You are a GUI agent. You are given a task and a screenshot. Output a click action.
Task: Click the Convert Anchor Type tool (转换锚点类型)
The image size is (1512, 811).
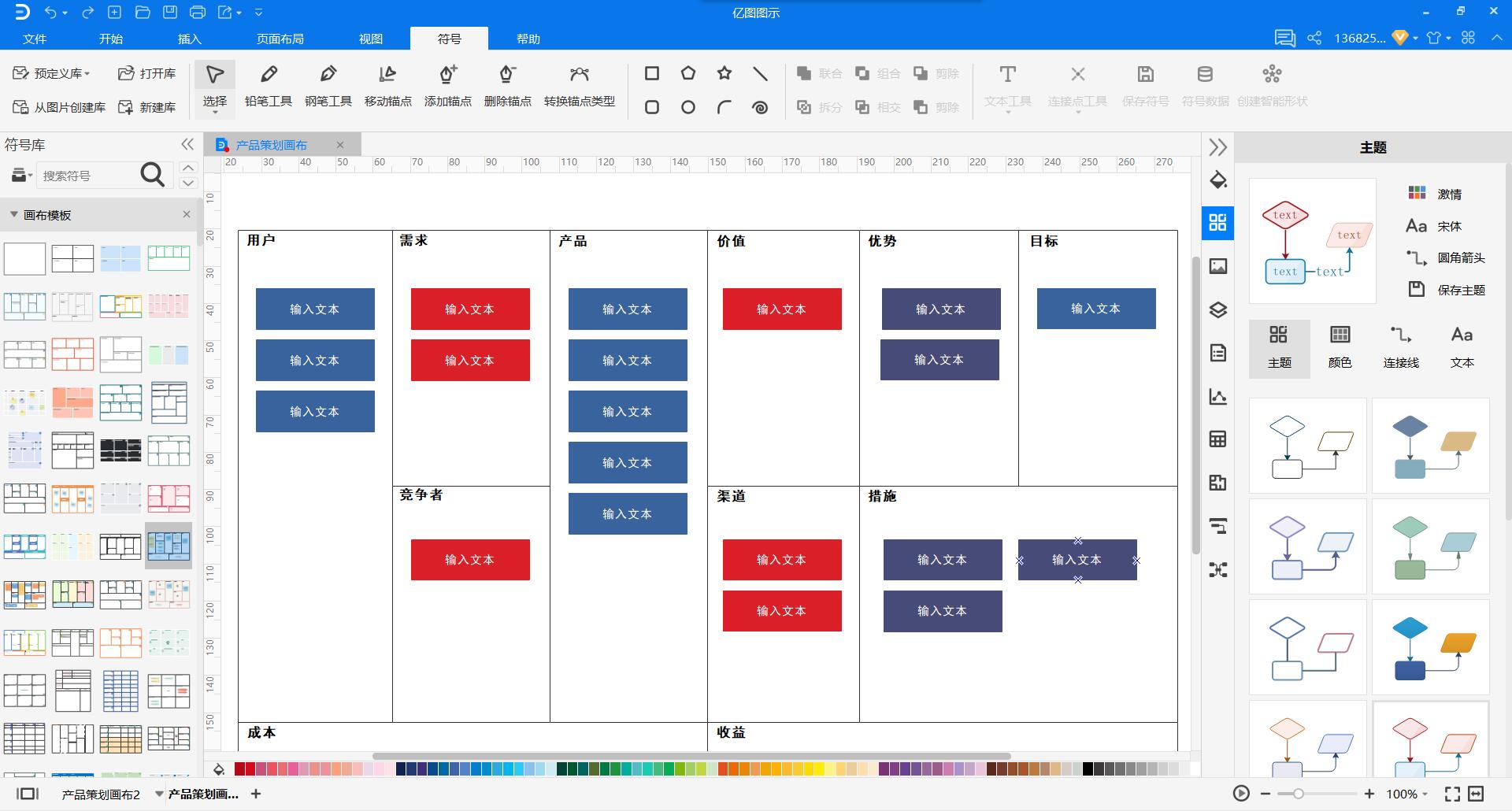pyautogui.click(x=580, y=86)
